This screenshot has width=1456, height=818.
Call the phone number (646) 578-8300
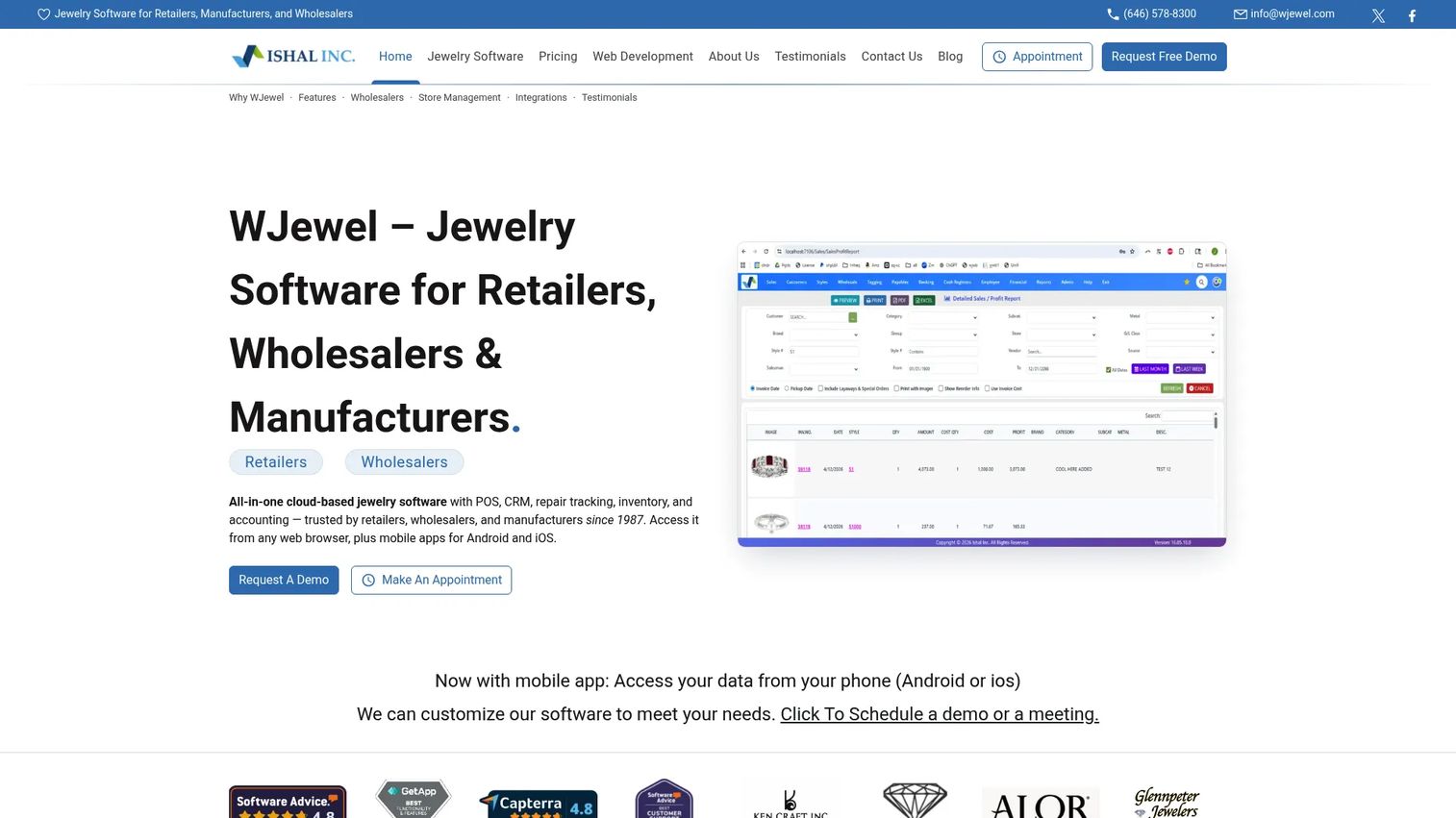point(1151,14)
